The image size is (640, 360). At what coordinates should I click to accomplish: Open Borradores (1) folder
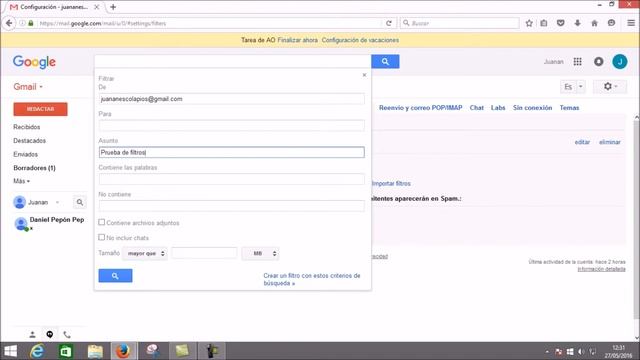[x=34, y=168]
